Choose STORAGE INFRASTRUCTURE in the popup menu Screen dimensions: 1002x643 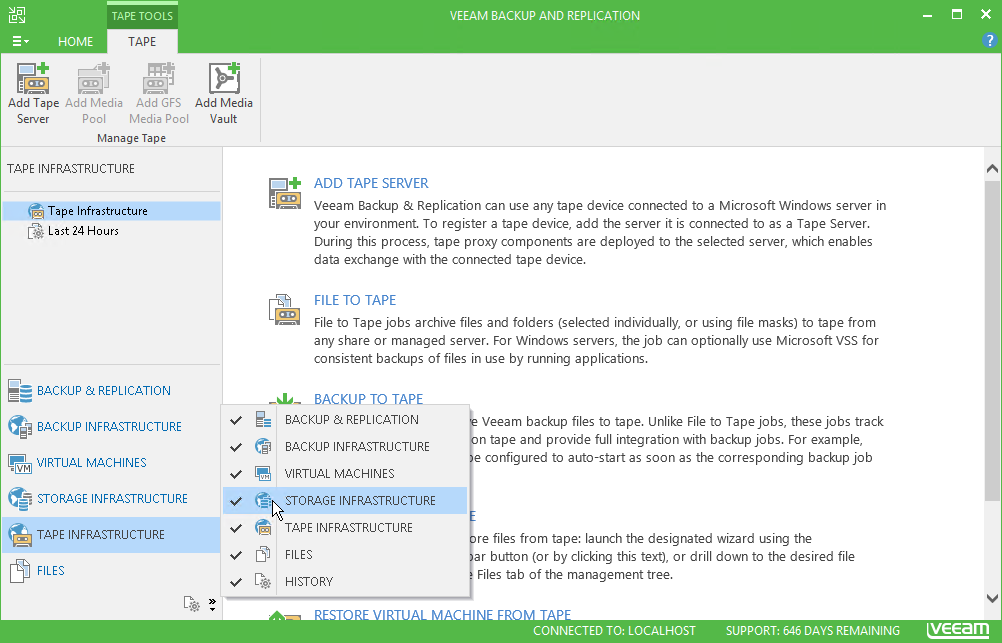pyautogui.click(x=345, y=500)
